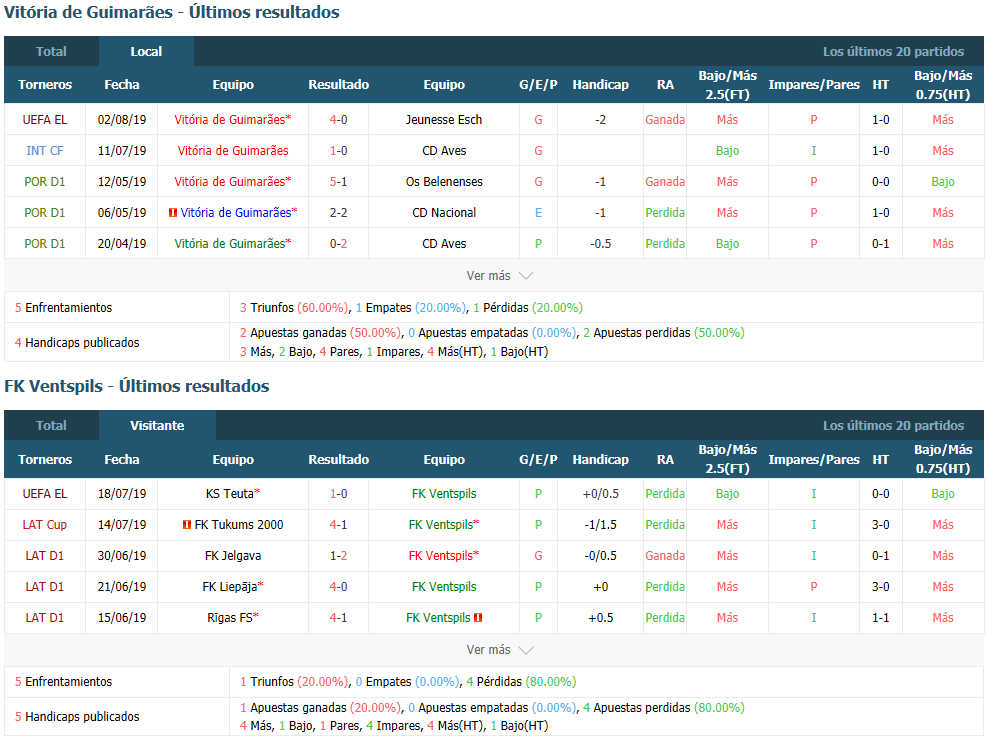Open Jeunesse Esch team link
Screen dimensions: 993x739
(444, 120)
